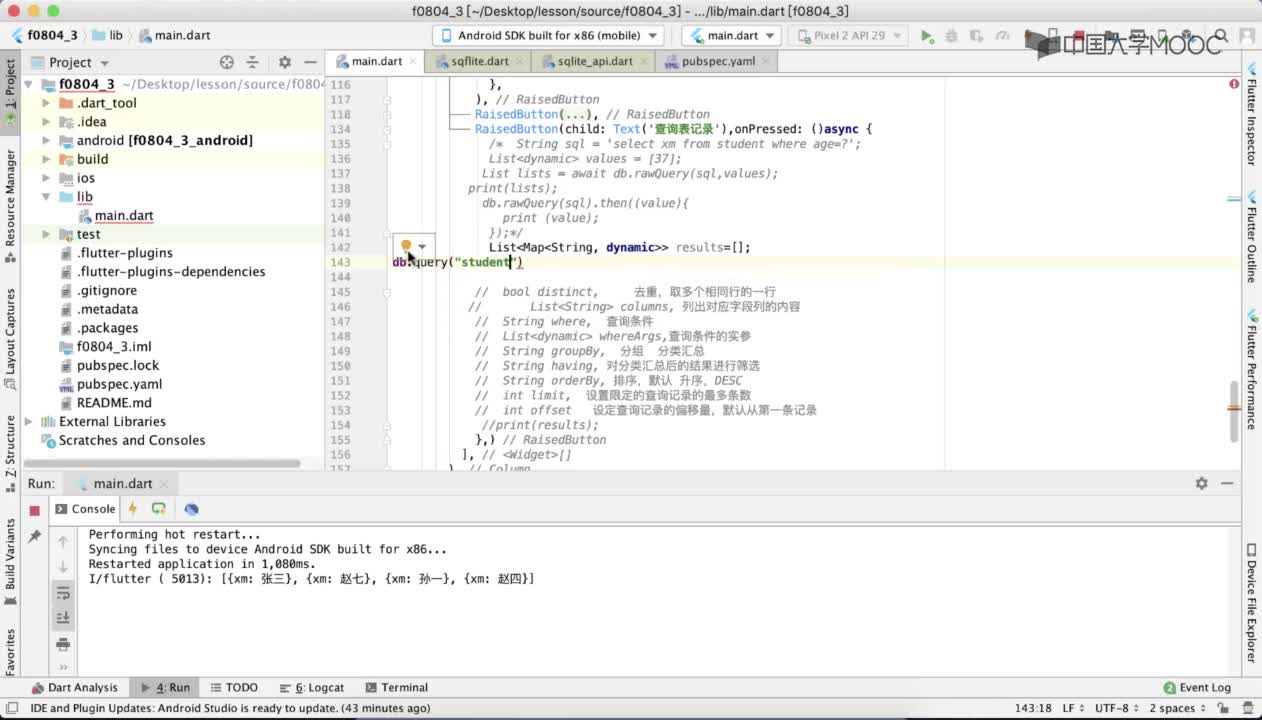
Task: Switch to the sqlite_api.dart editor tab
Action: tap(594, 62)
